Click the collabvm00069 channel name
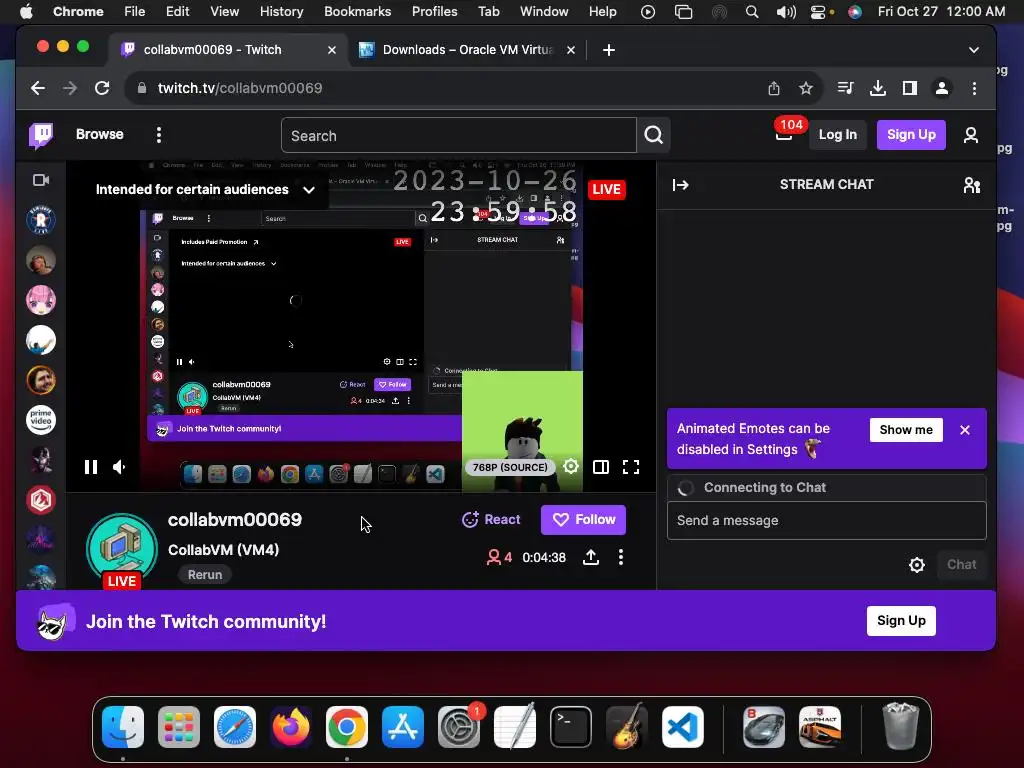The image size is (1024, 768). pos(234,520)
